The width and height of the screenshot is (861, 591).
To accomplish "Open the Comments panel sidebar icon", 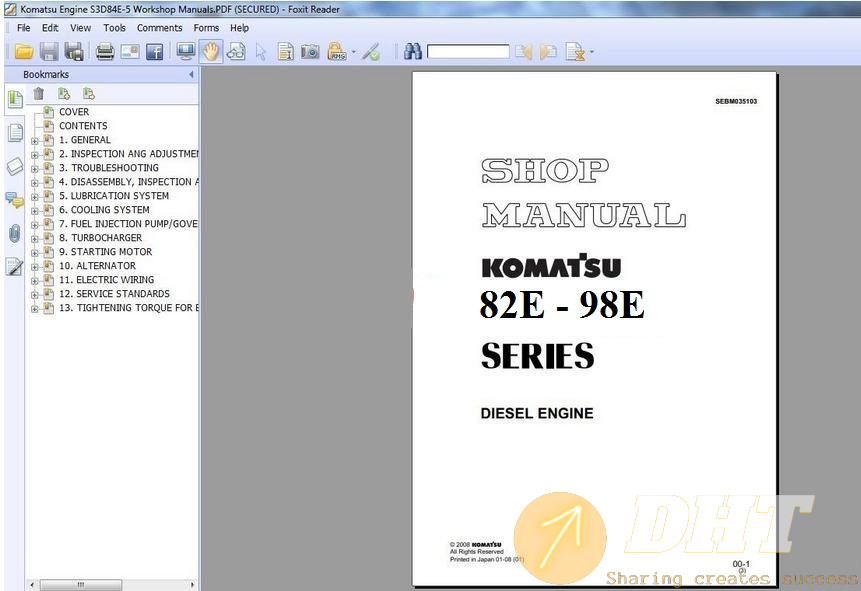I will pos(15,200).
